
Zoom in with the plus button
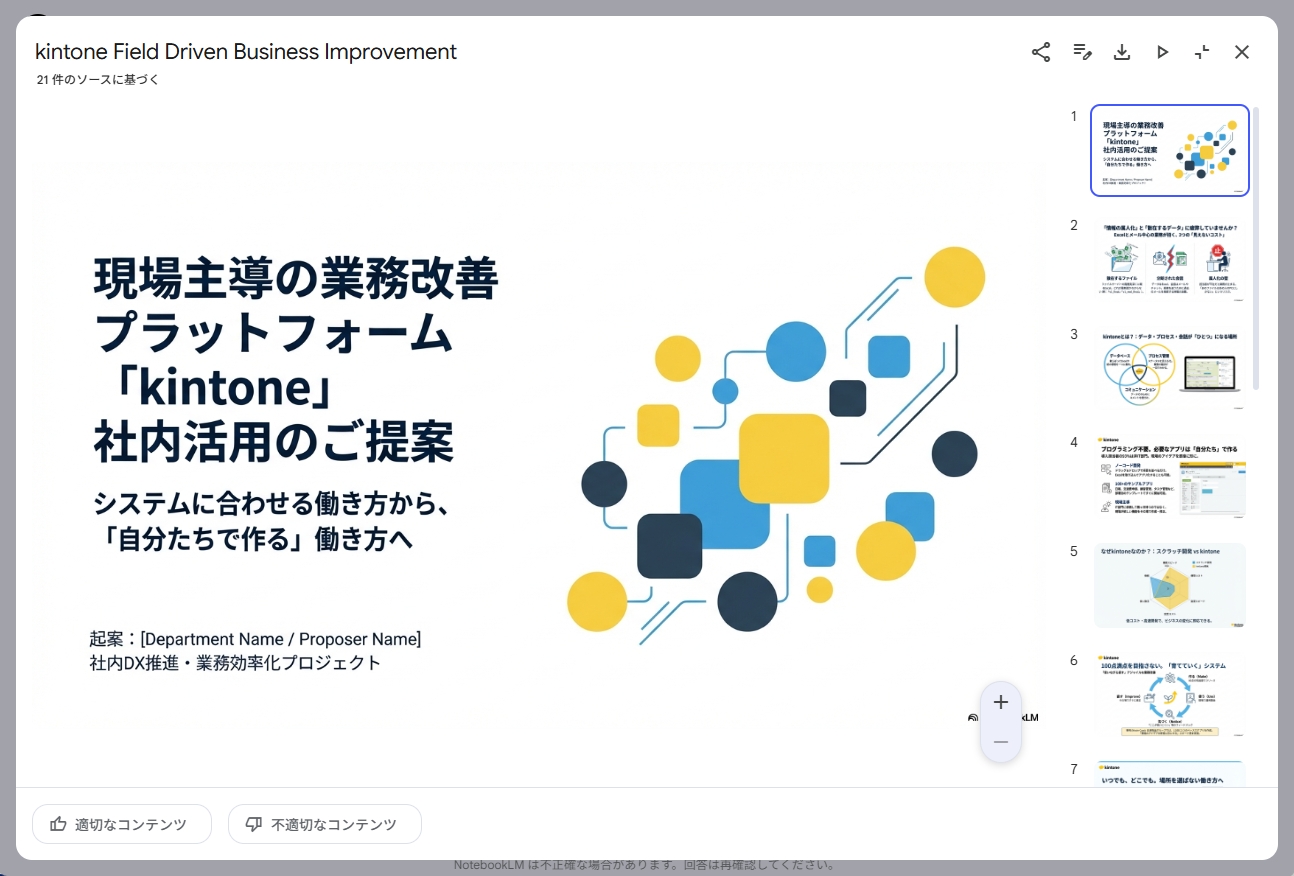[x=1001, y=702]
